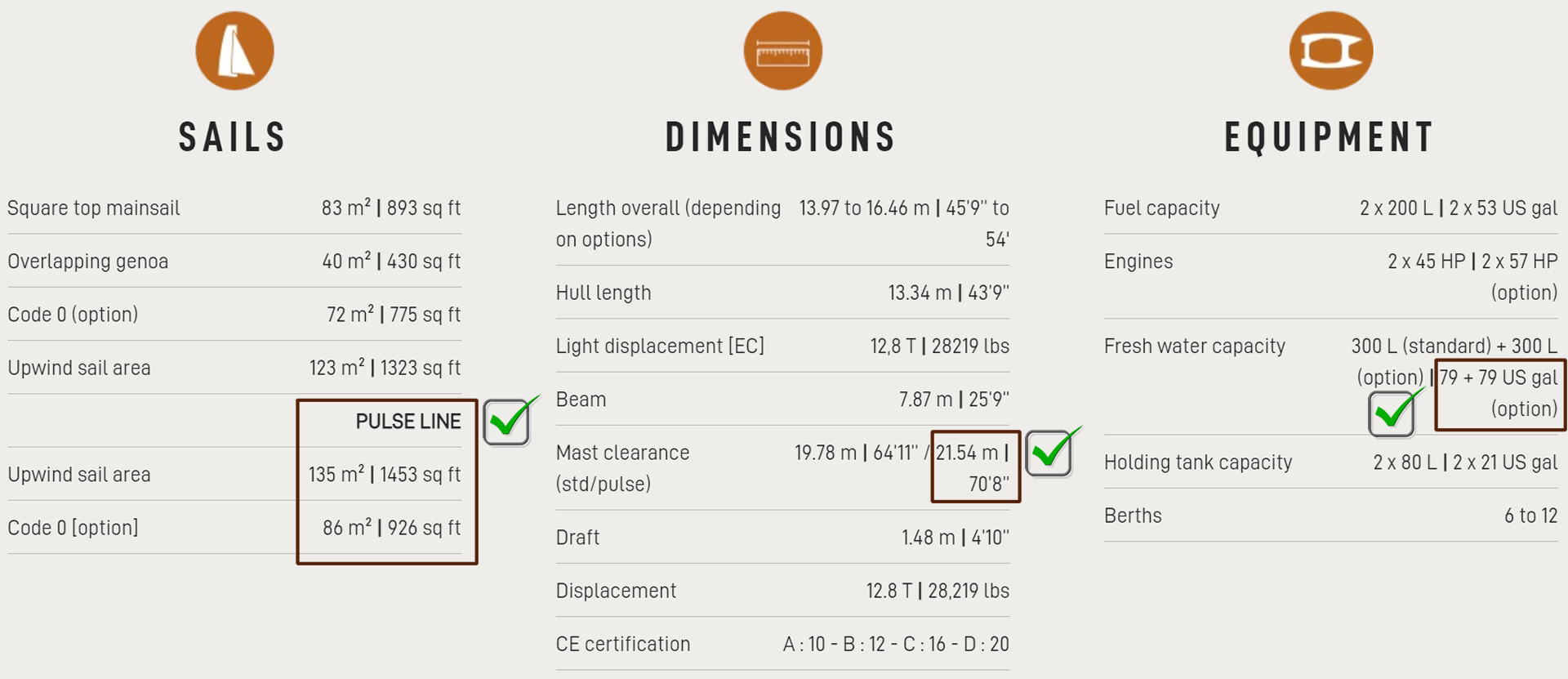Click the PULSE LINE label

coord(408,422)
